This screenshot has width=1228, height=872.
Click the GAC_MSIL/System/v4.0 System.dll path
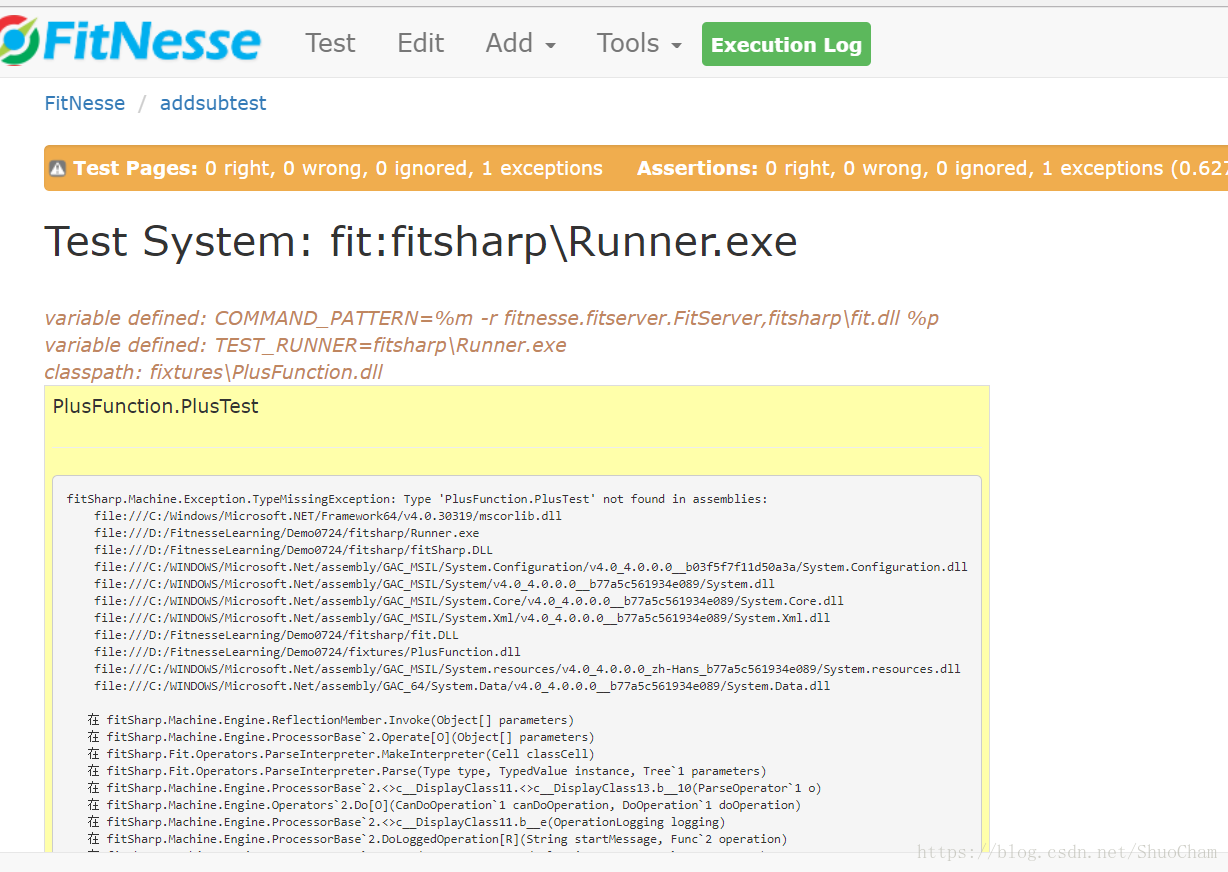pyautogui.click(x=435, y=584)
